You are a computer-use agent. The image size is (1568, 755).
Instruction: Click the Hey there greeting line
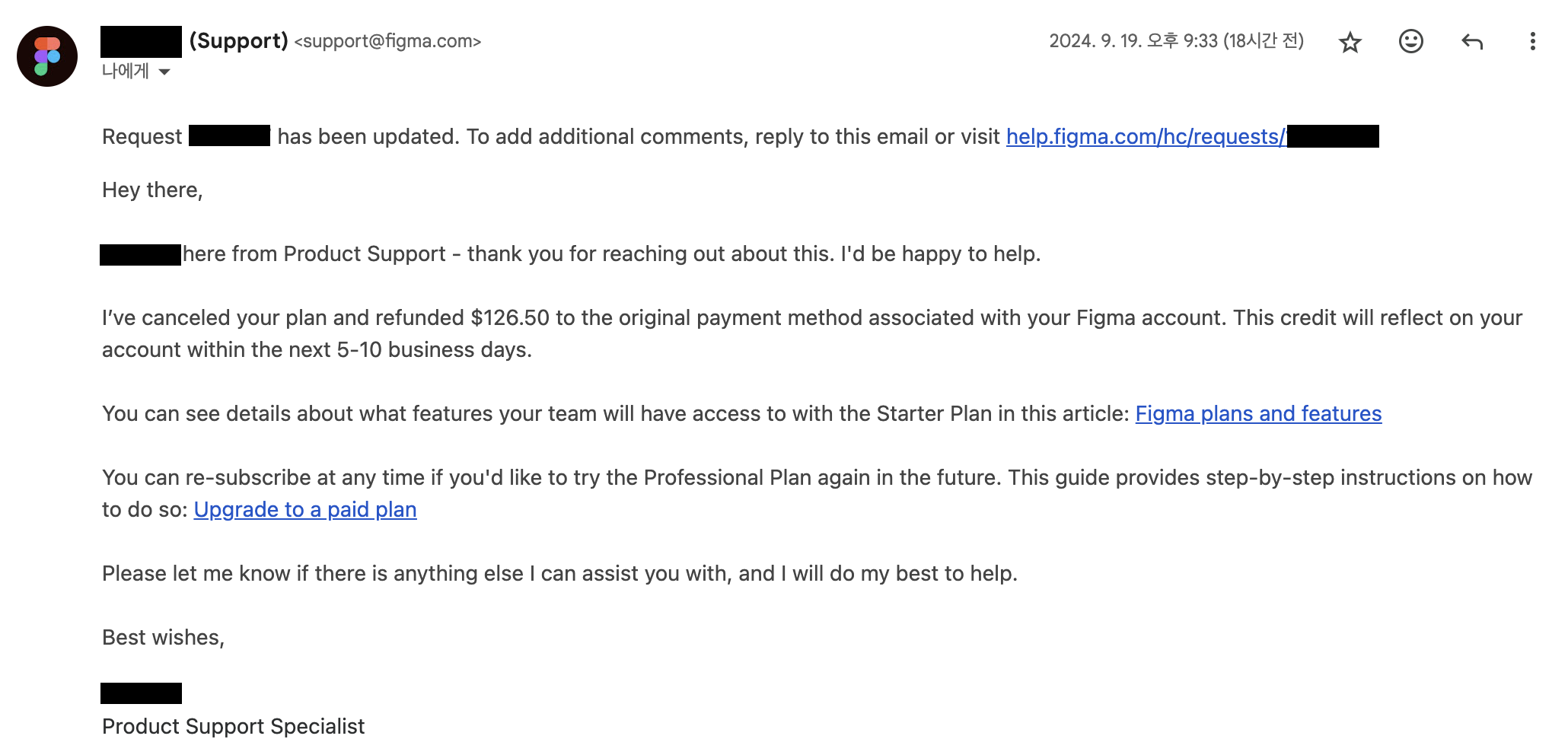click(x=152, y=190)
